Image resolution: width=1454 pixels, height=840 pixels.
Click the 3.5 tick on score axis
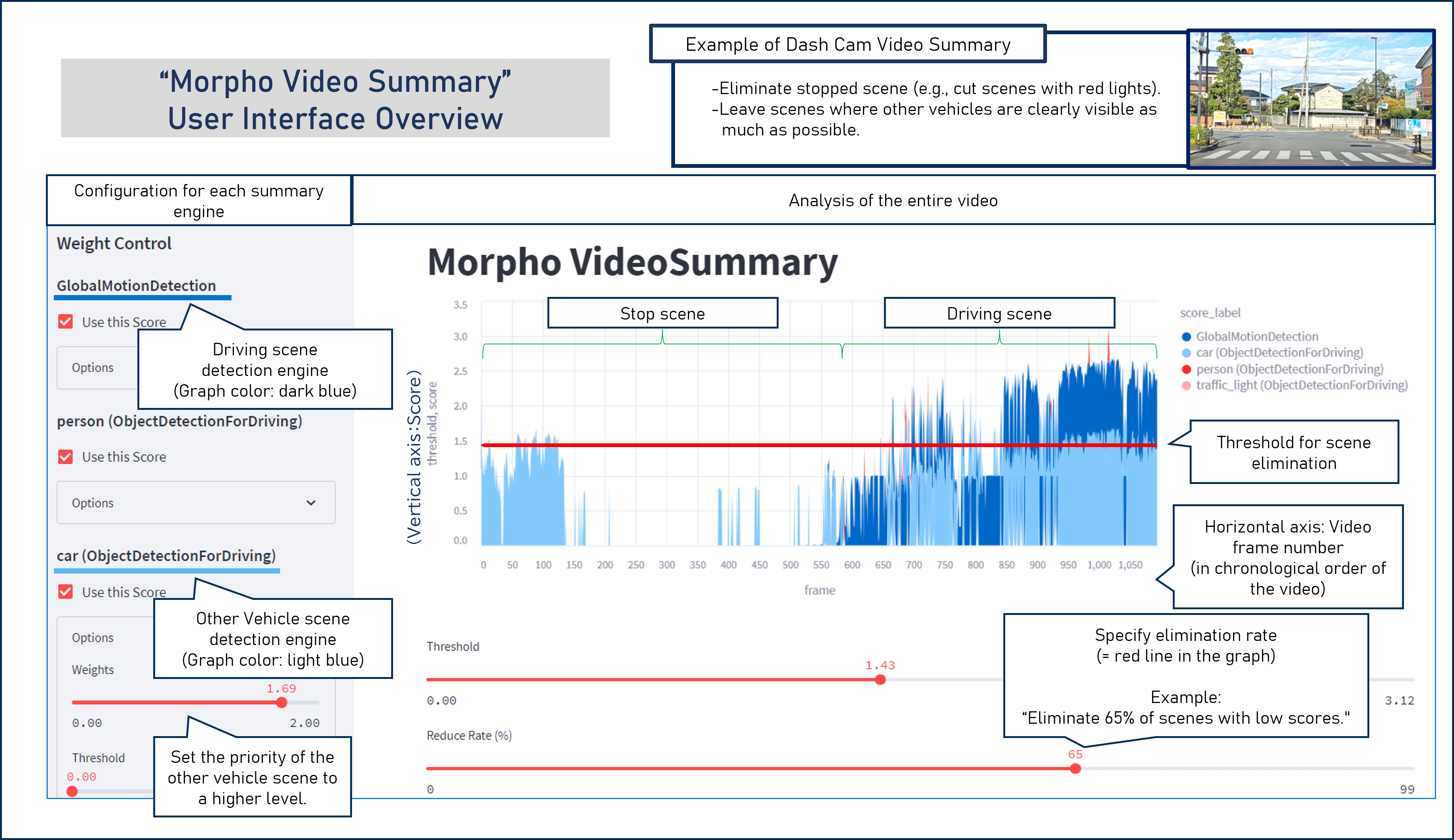click(460, 304)
